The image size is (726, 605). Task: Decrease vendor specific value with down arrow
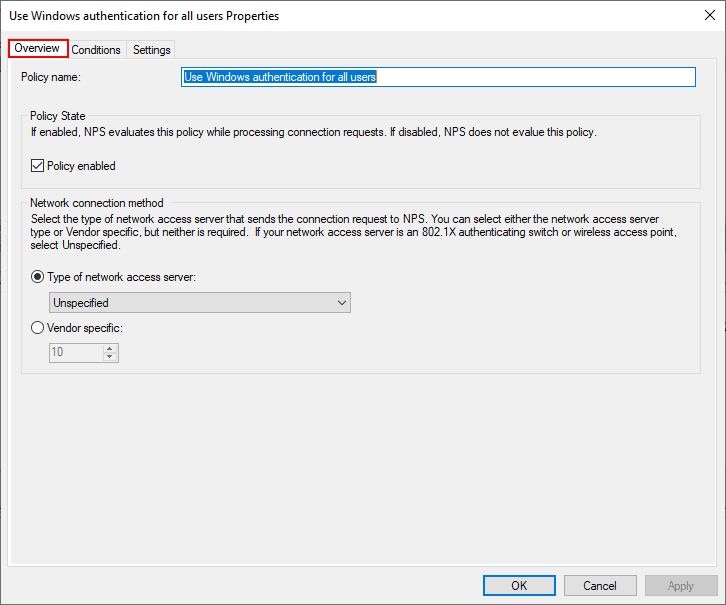(x=111, y=357)
